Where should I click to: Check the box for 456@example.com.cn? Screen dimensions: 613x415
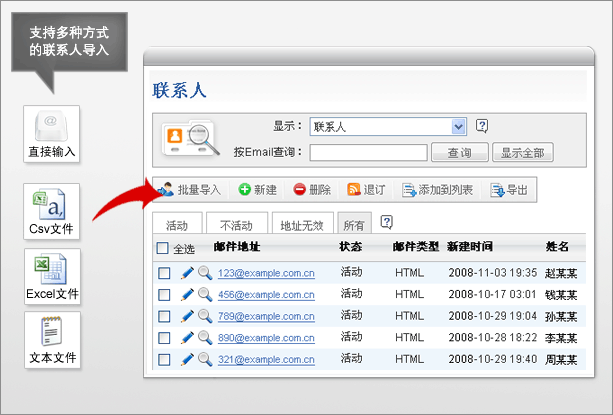pos(164,295)
